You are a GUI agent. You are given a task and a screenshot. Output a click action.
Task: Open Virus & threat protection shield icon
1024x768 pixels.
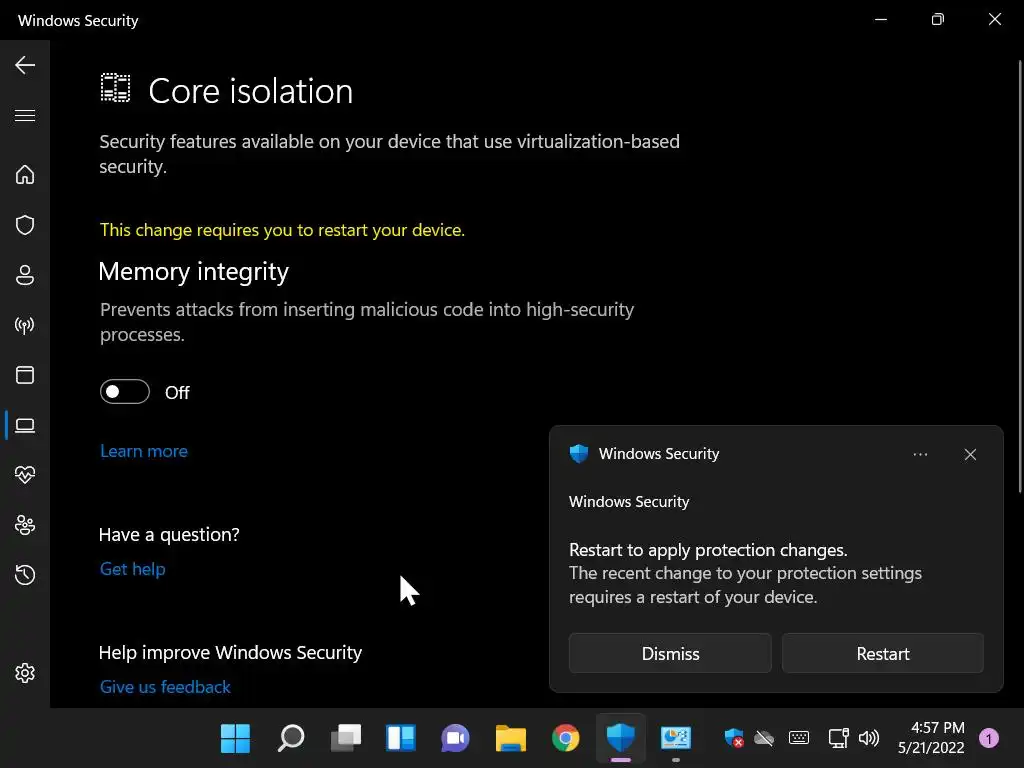[x=25, y=225]
